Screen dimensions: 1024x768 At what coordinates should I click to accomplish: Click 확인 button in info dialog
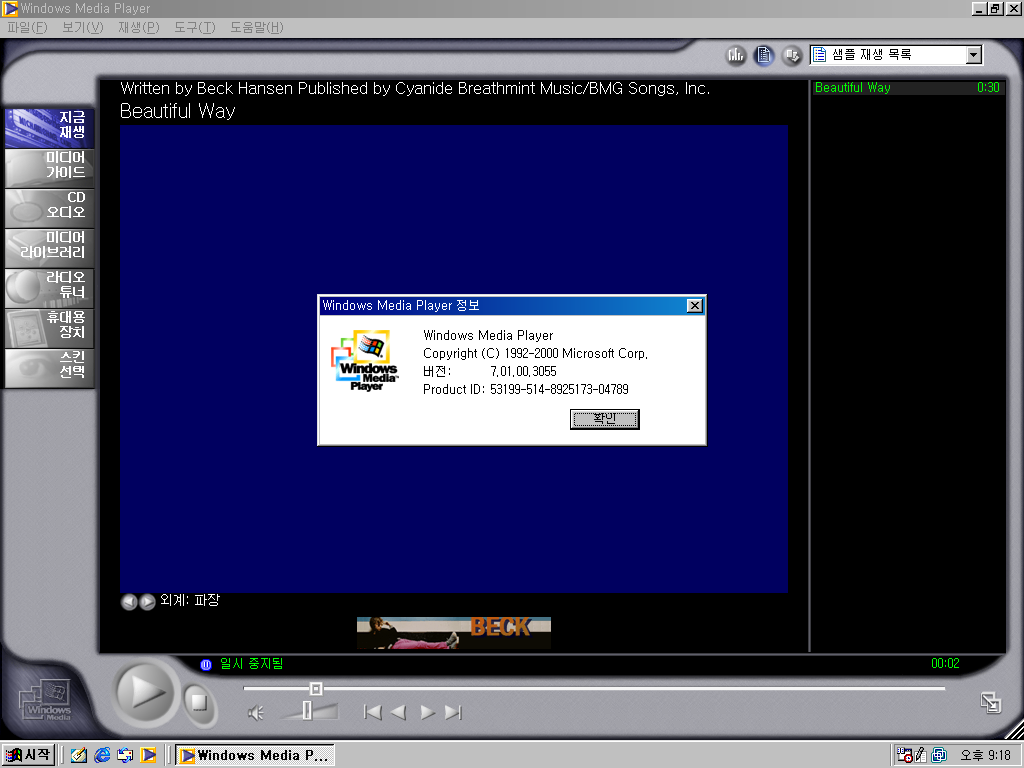(x=605, y=419)
